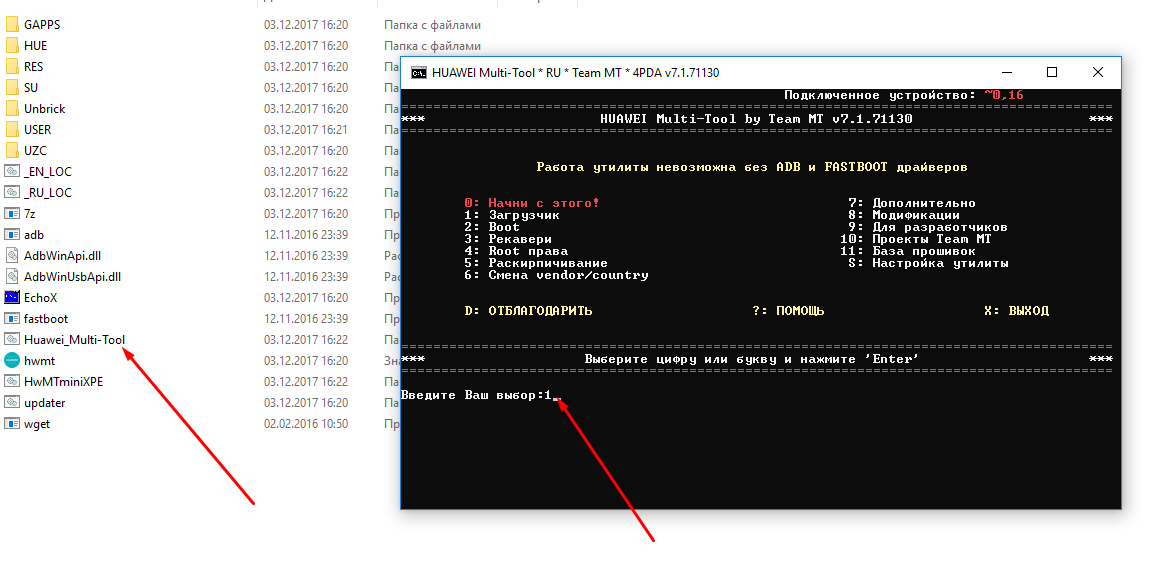The height and width of the screenshot is (575, 1165).
Task: Click console option '4: Root права'
Action: pyautogui.click(x=516, y=251)
